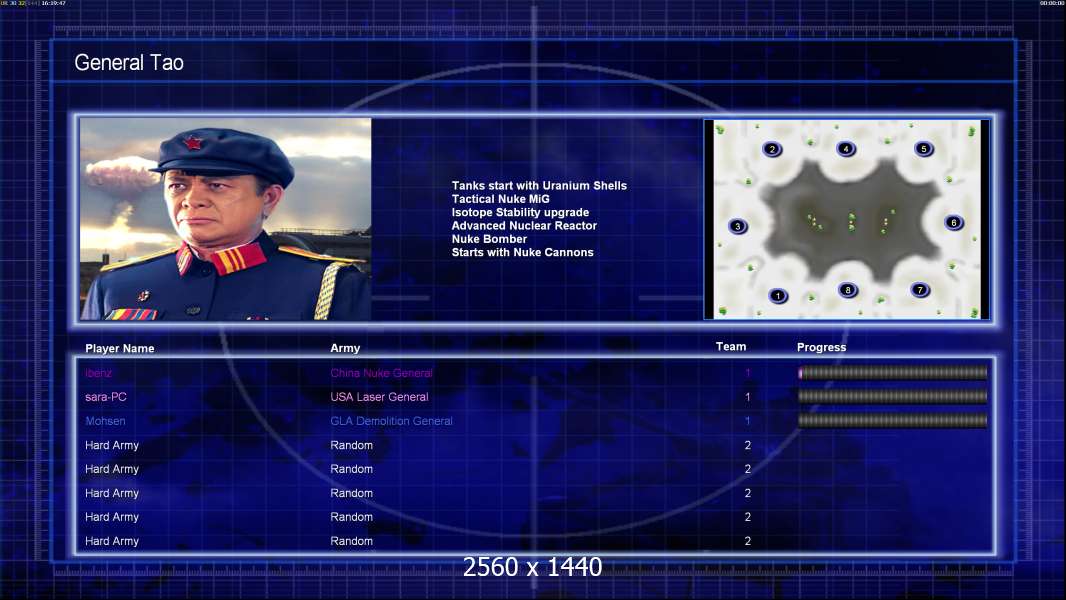The height and width of the screenshot is (600, 1066).
Task: Click player name ibenz
Action: click(99, 373)
